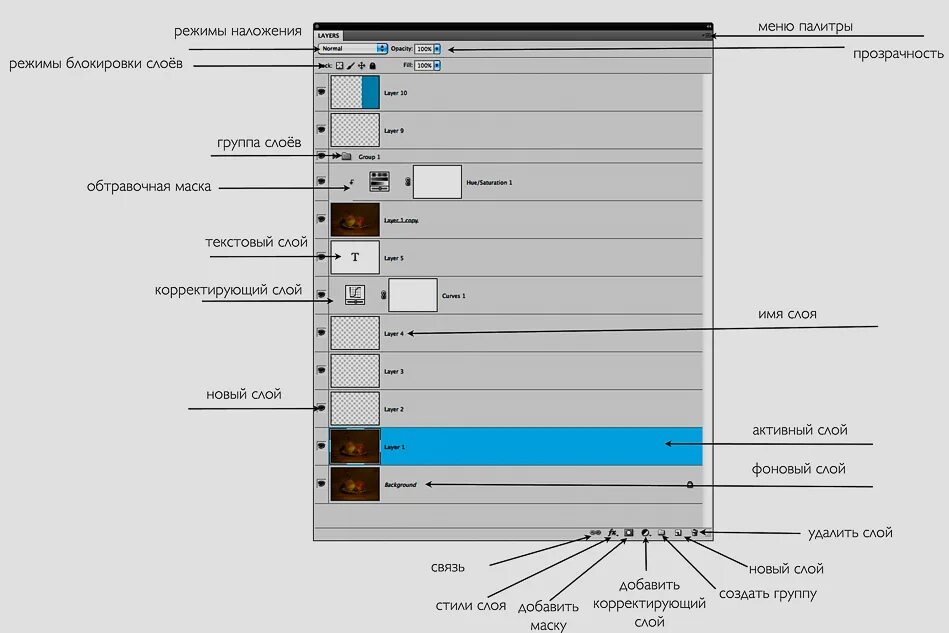The height and width of the screenshot is (633, 949).
Task: Click the Curves adjustment icon
Action: coord(355,295)
